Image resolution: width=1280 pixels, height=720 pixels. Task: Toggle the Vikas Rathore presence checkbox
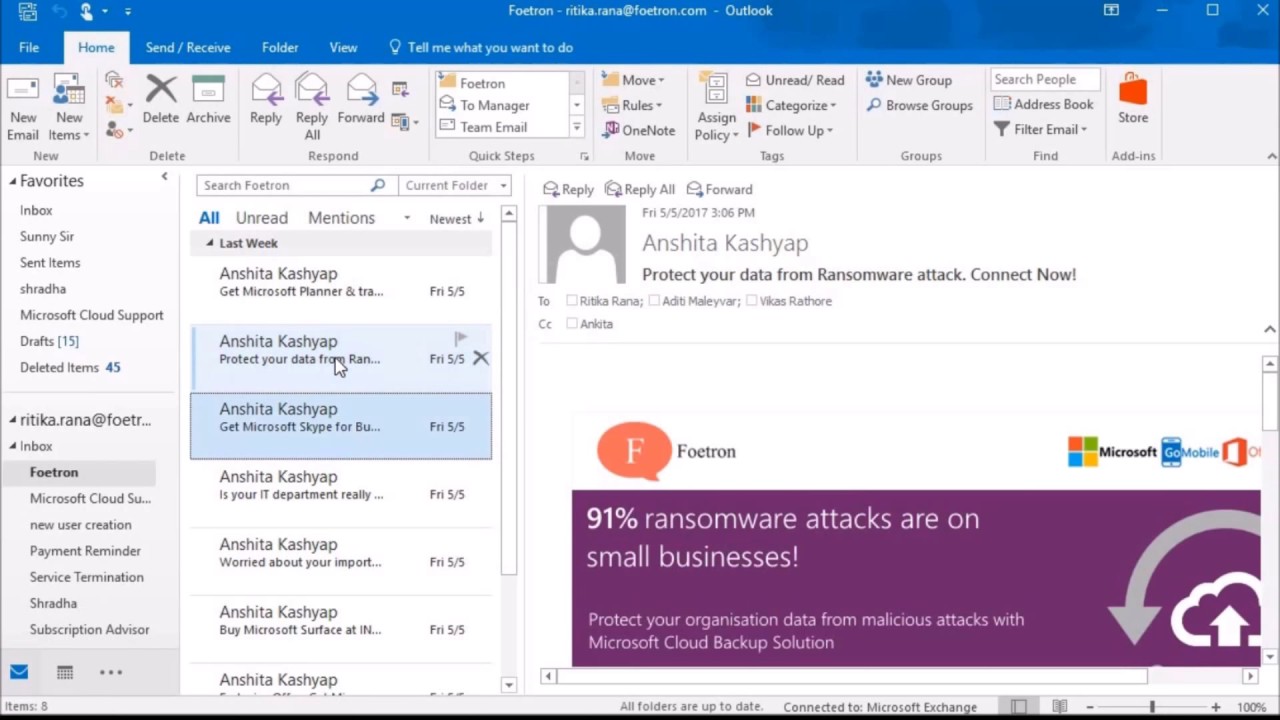pos(751,300)
